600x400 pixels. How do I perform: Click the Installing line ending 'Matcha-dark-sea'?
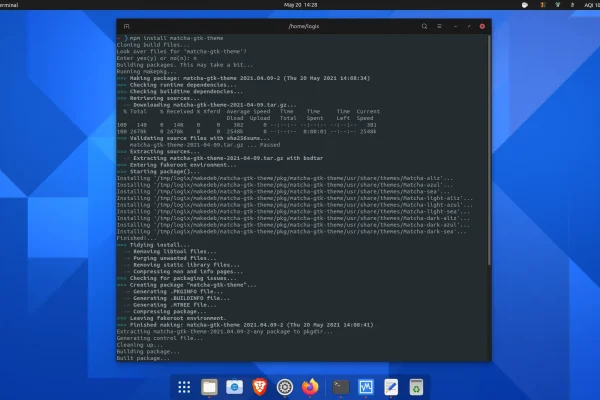point(292,232)
